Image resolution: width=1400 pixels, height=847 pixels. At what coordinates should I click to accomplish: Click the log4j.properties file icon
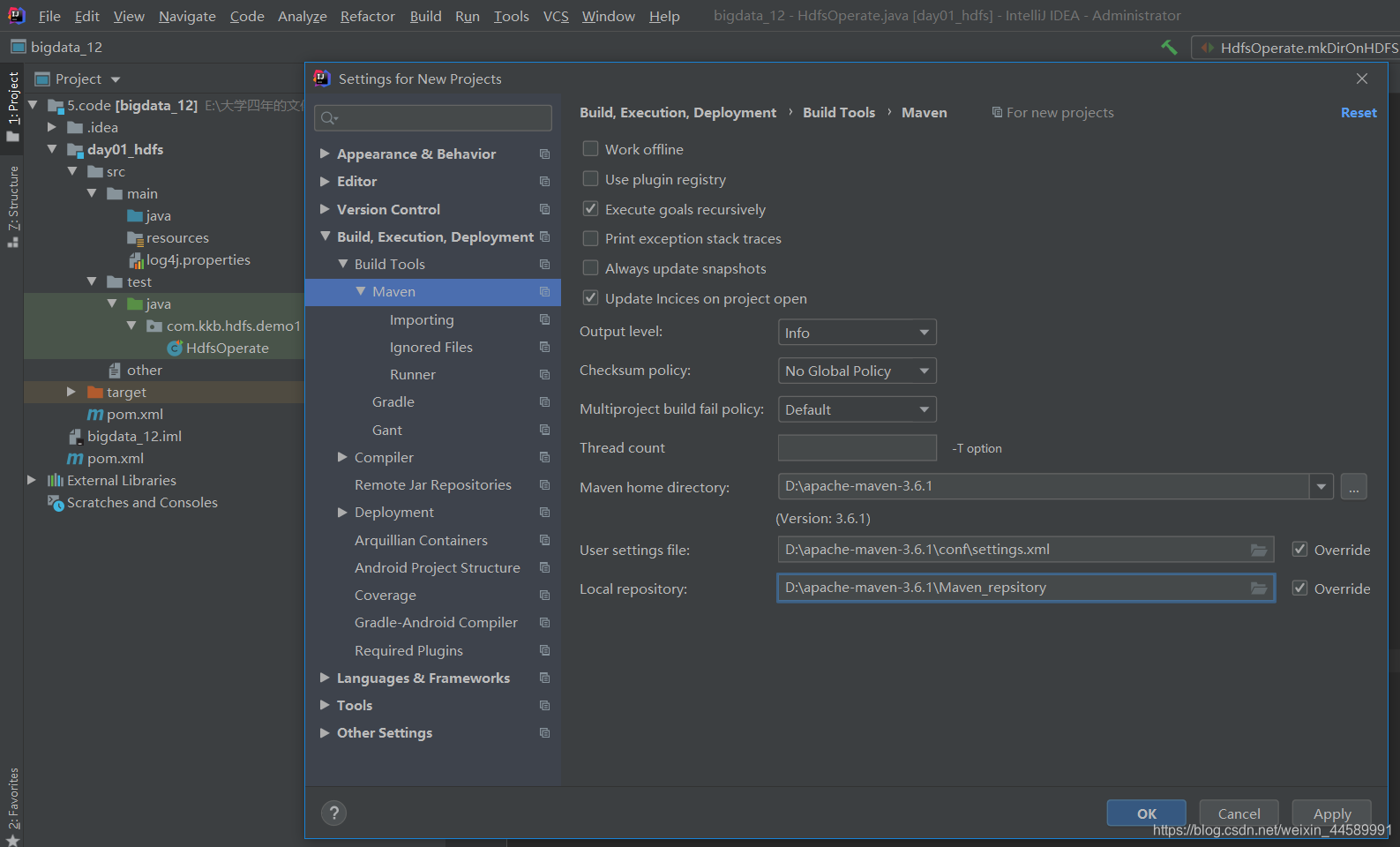(136, 260)
